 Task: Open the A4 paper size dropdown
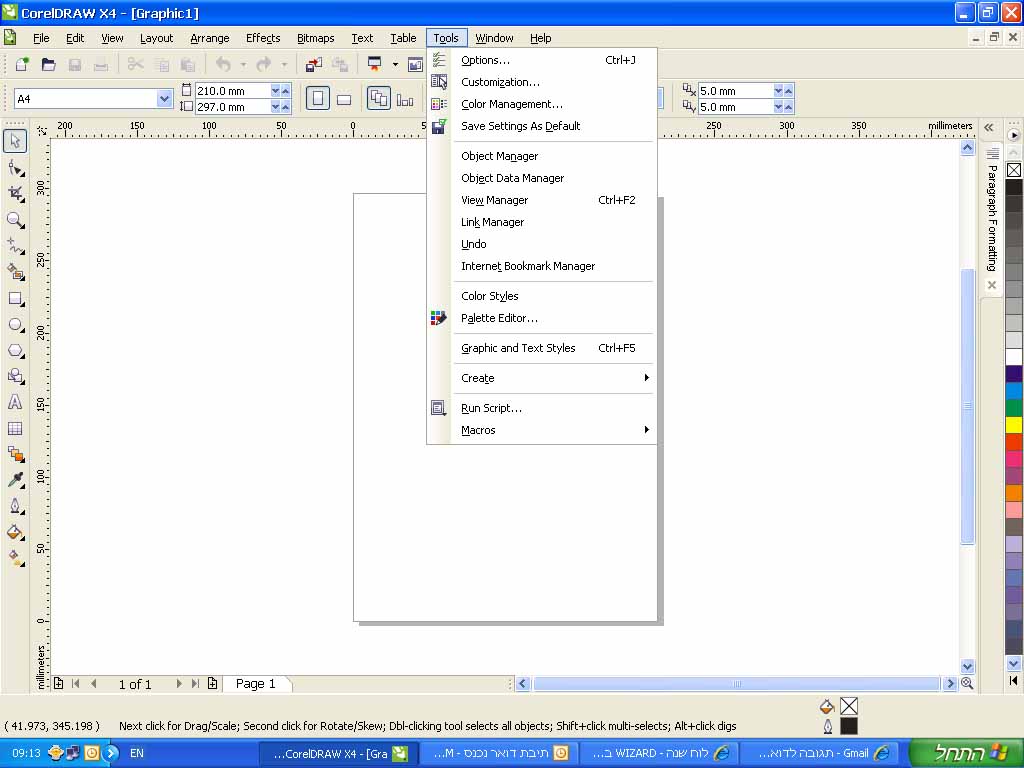pyautogui.click(x=165, y=99)
